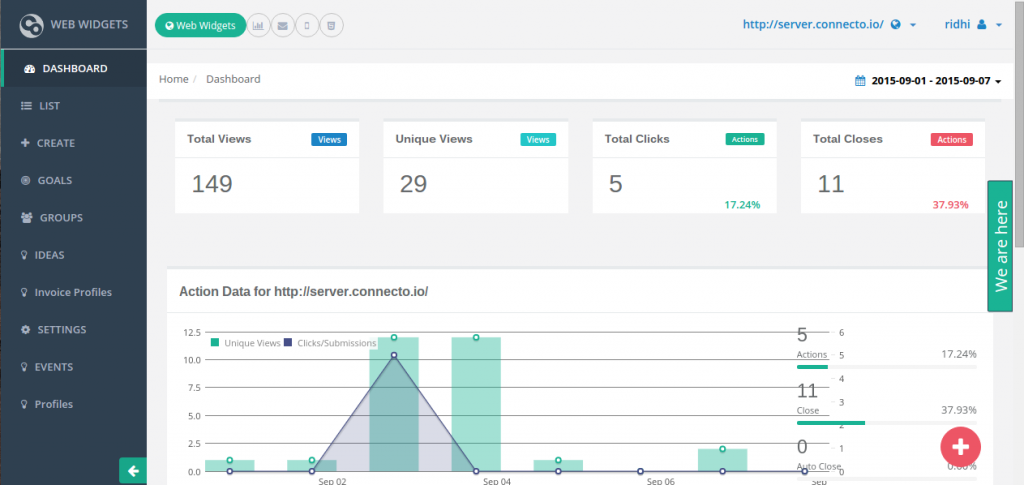Click the calendar icon by date range
The height and width of the screenshot is (485, 1024).
tap(860, 81)
